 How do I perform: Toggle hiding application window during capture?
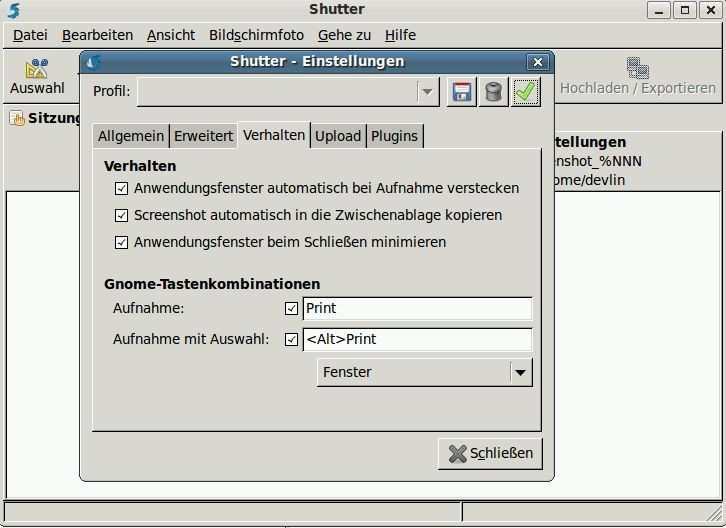pos(121,189)
